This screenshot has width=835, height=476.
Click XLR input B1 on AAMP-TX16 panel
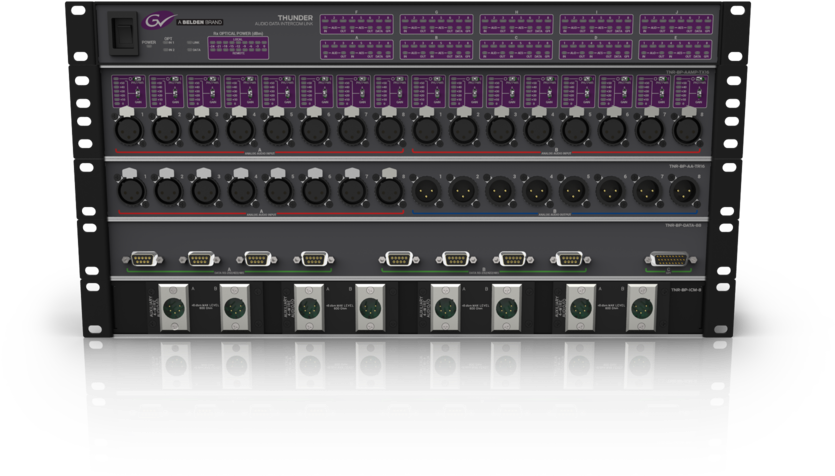(x=427, y=129)
